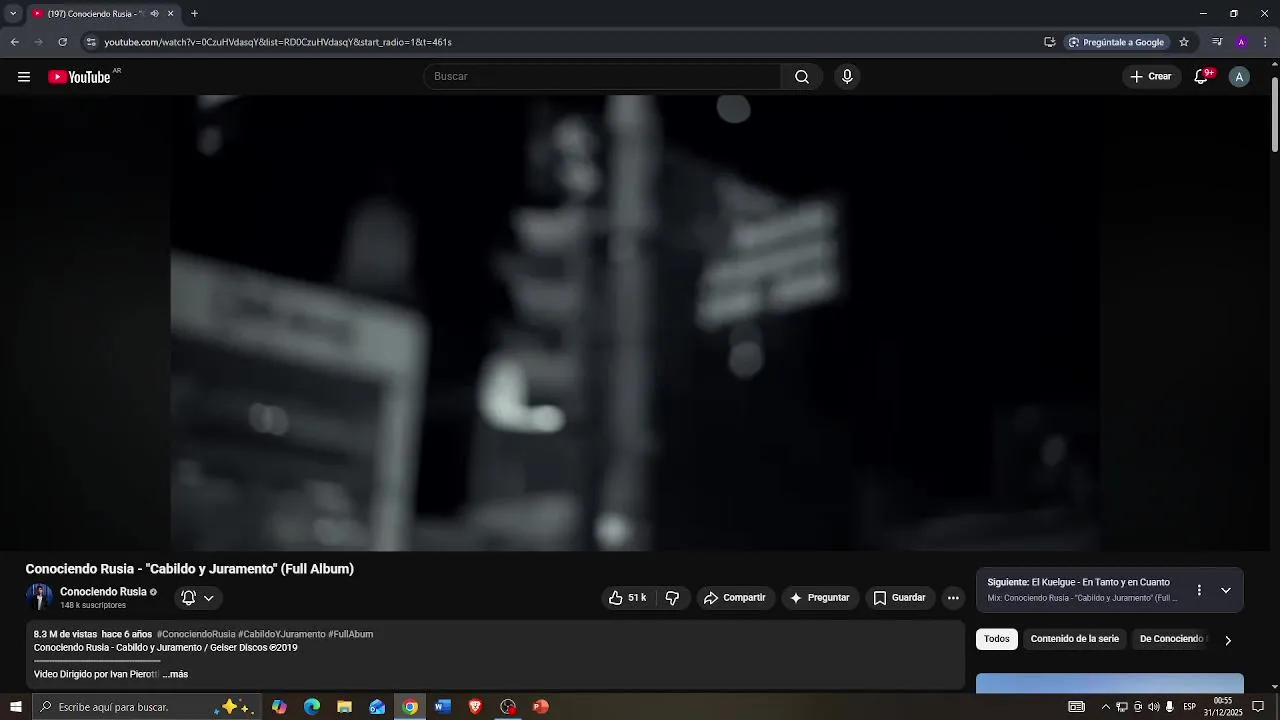The image size is (1280, 720).
Task: Open Chrome profile avatar
Action: [x=1241, y=42]
